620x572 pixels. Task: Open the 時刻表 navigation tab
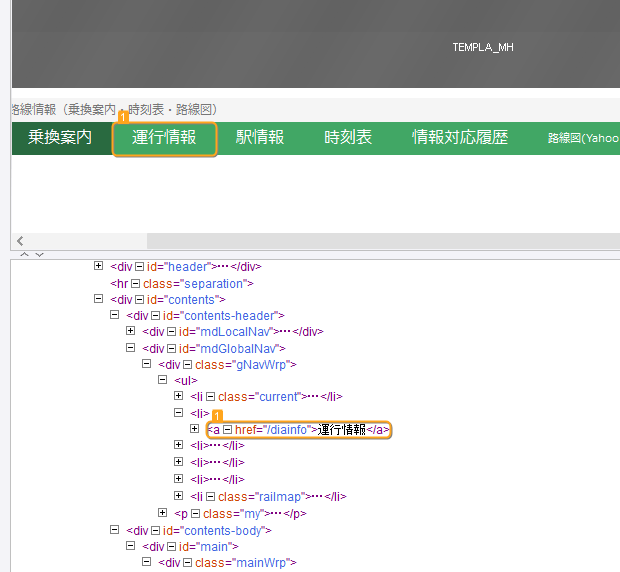(348, 138)
